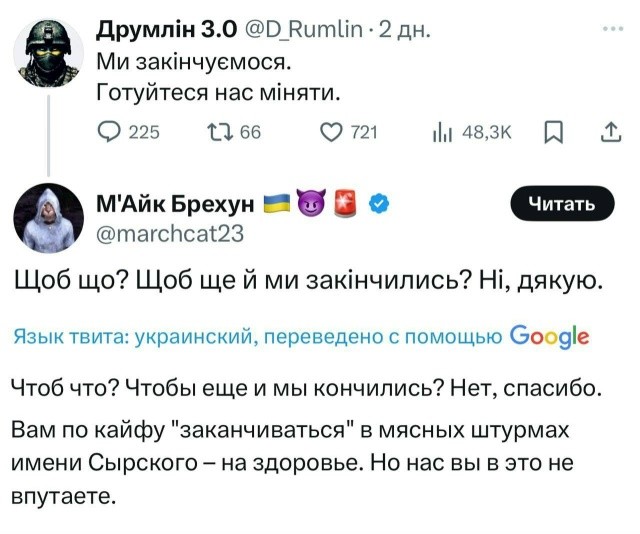This screenshot has width=640, height=534.
Task: Open the @marchcat23 handle
Action: click(x=168, y=233)
